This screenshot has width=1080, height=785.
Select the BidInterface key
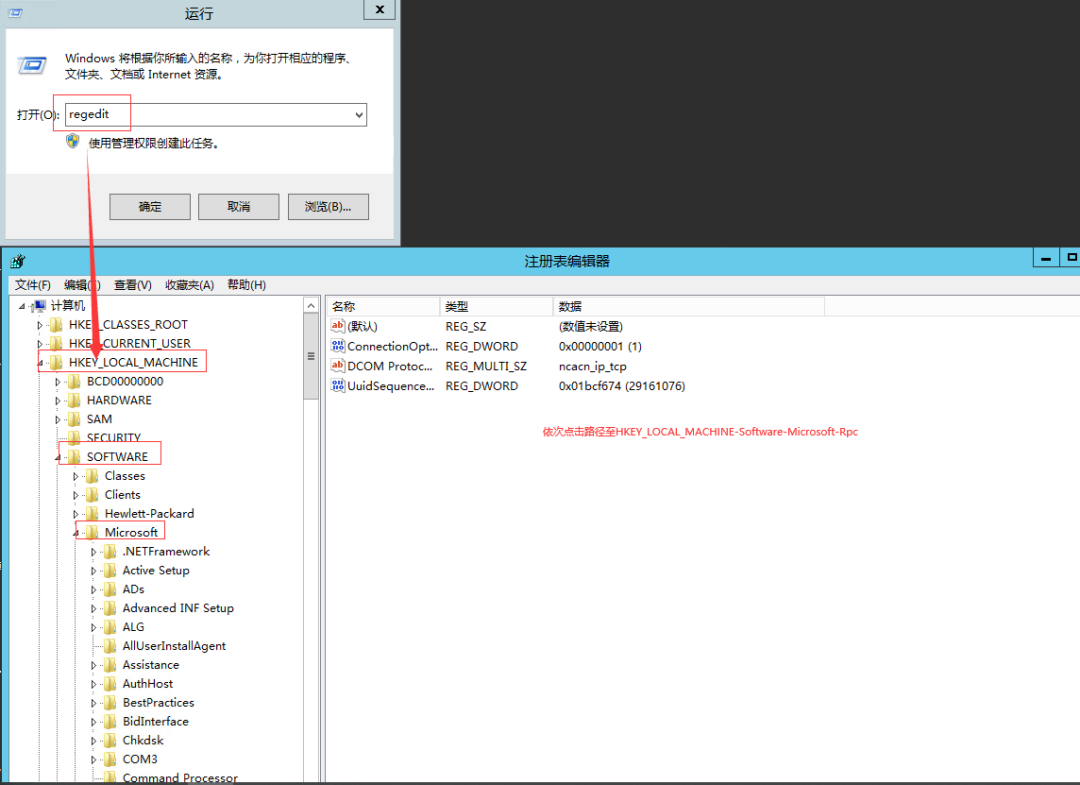[x=156, y=722]
